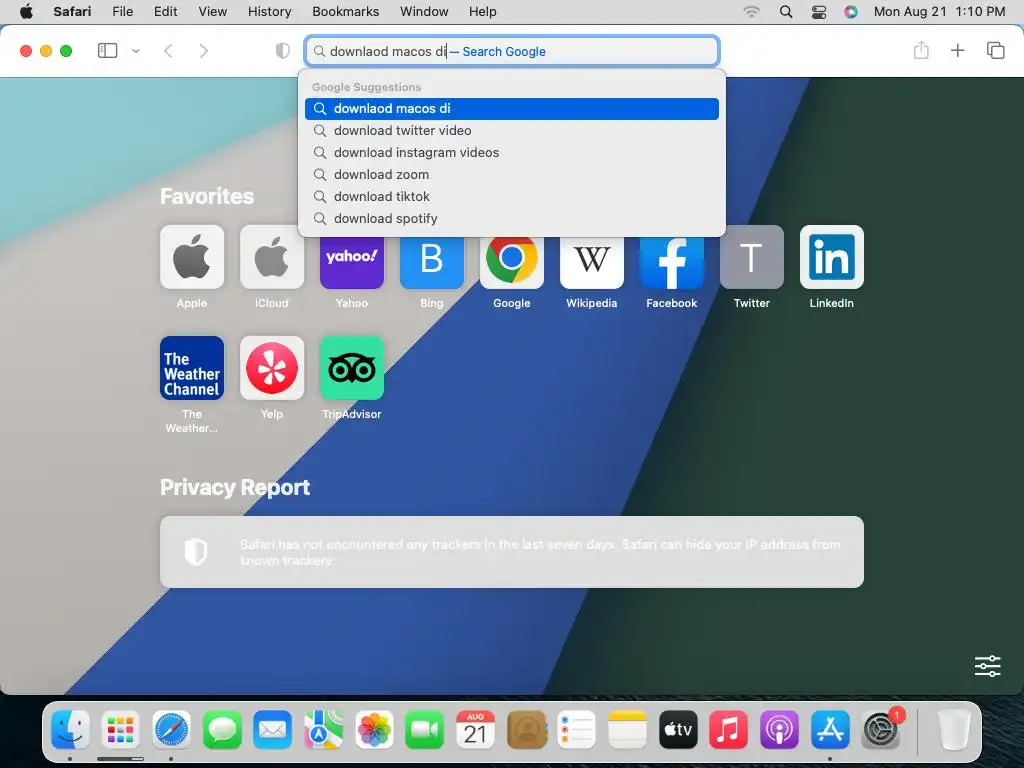
Task: Open Contacts from the Dock
Action: coord(526,729)
